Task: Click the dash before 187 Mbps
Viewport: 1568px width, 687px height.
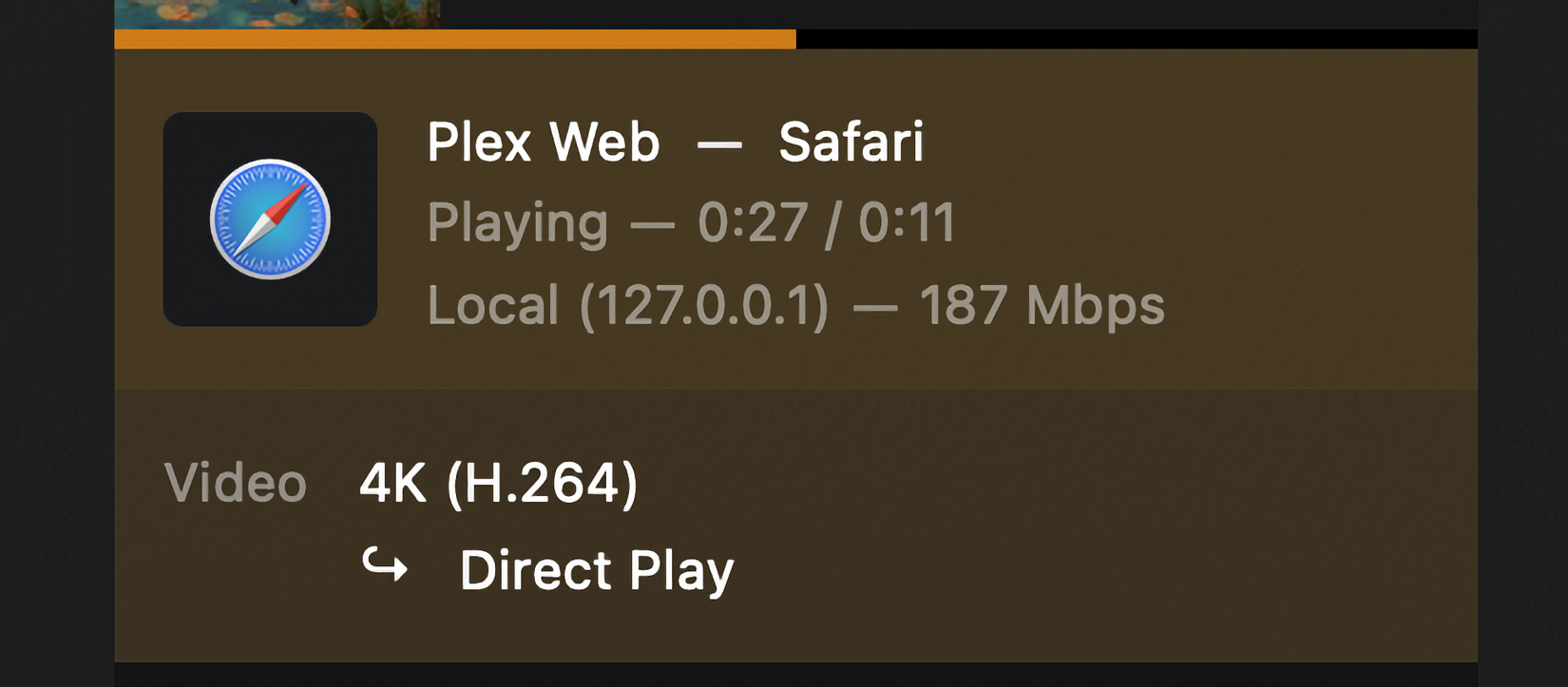Action: (874, 308)
